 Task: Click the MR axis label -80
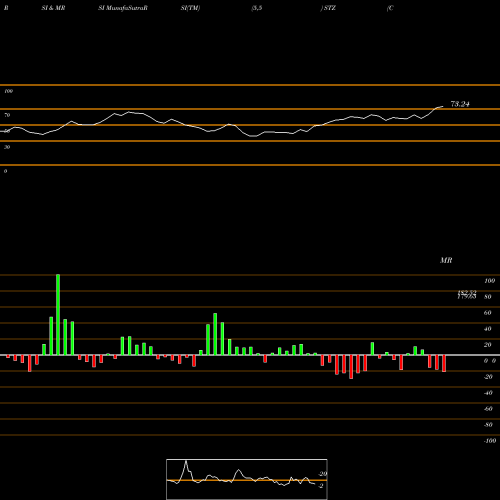tap(488, 425)
